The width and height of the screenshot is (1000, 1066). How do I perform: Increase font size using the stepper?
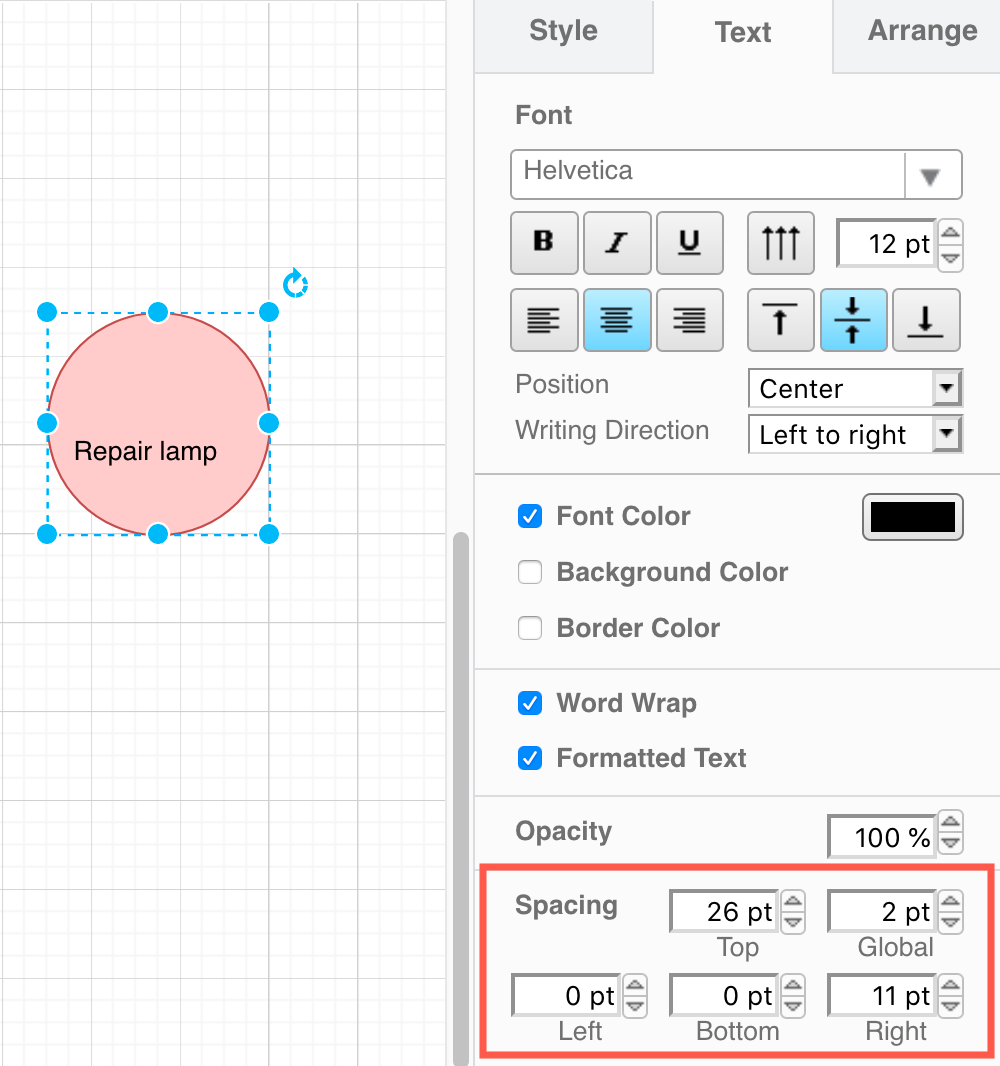pyautogui.click(x=949, y=233)
